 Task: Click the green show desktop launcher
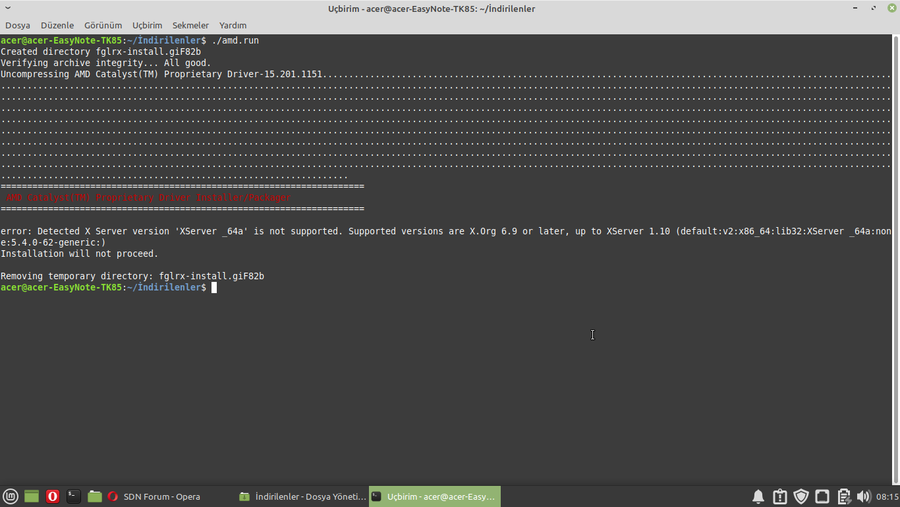coord(32,496)
